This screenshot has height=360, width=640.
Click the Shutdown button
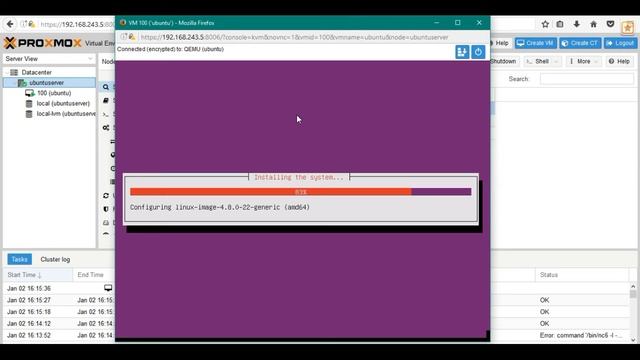503,61
